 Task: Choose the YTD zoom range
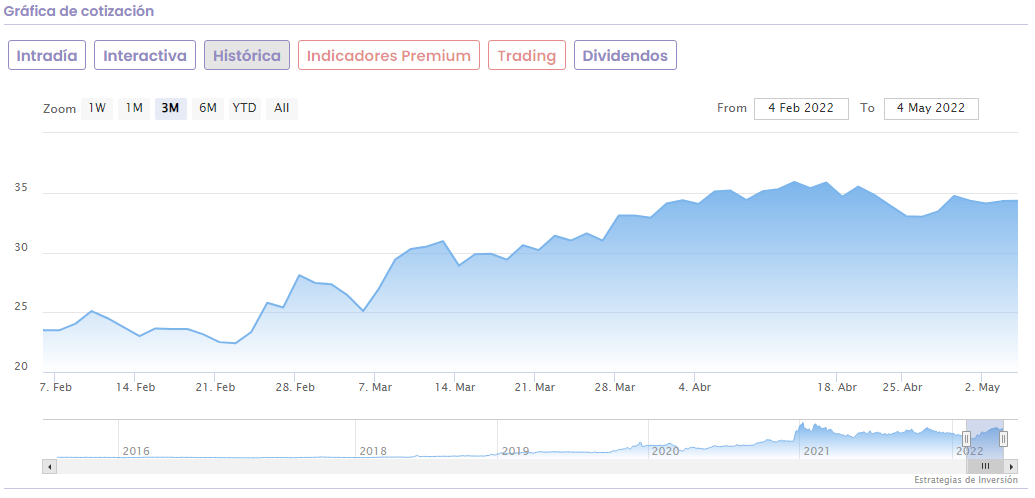click(x=244, y=108)
